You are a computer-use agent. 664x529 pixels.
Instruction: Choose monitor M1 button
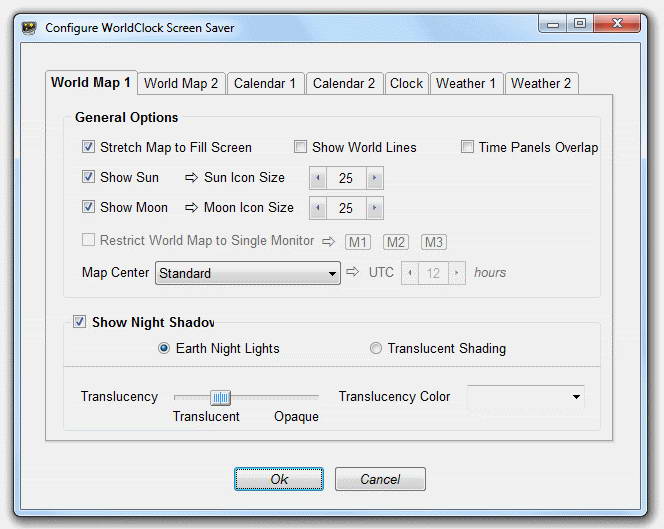[358, 242]
